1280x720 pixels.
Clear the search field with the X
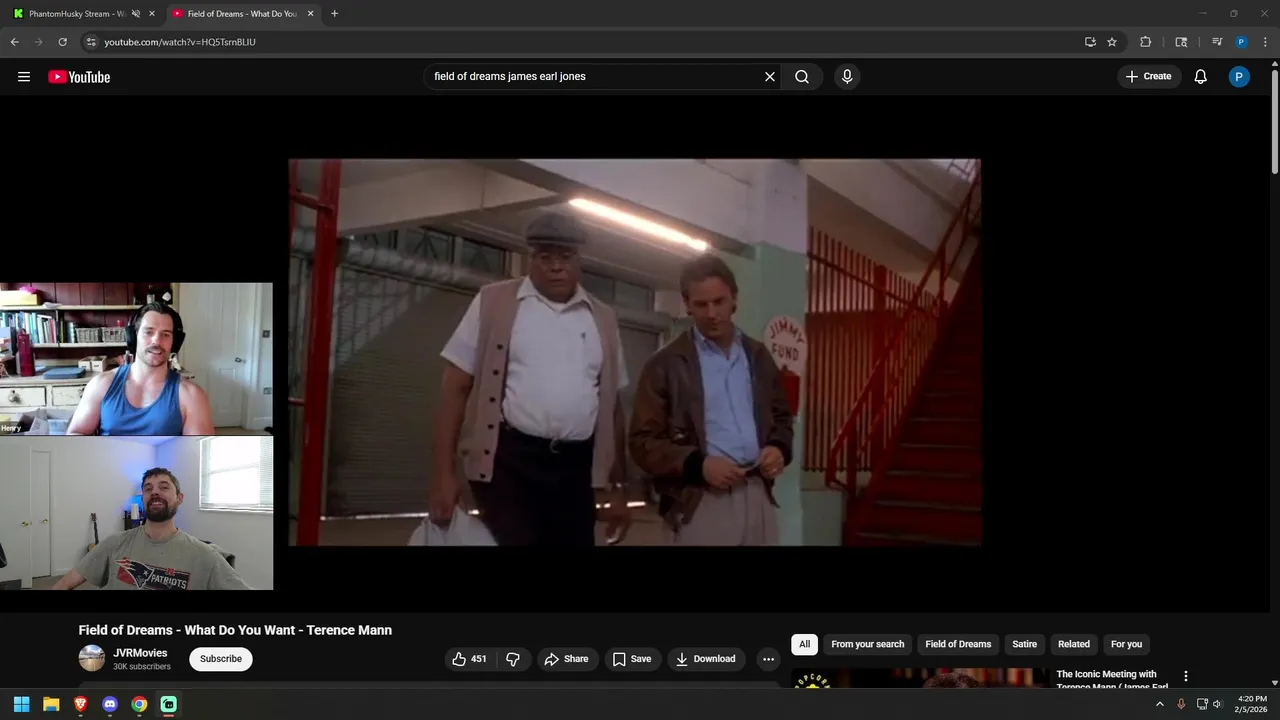click(770, 77)
